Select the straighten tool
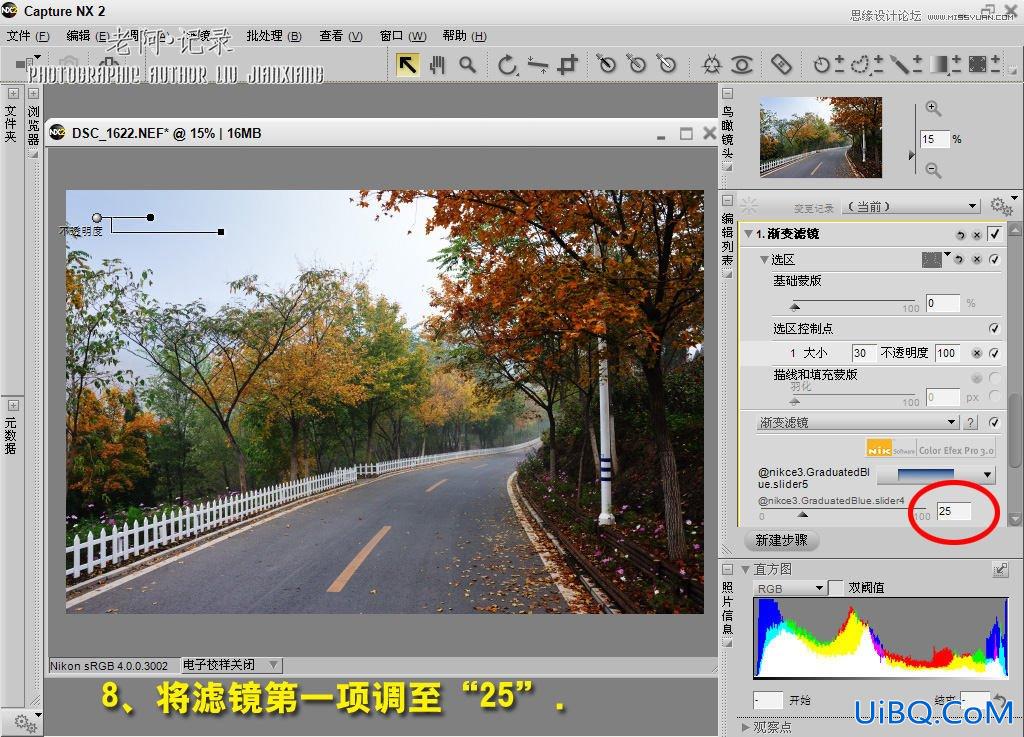This screenshot has height=737, width=1024. pyautogui.click(x=538, y=65)
